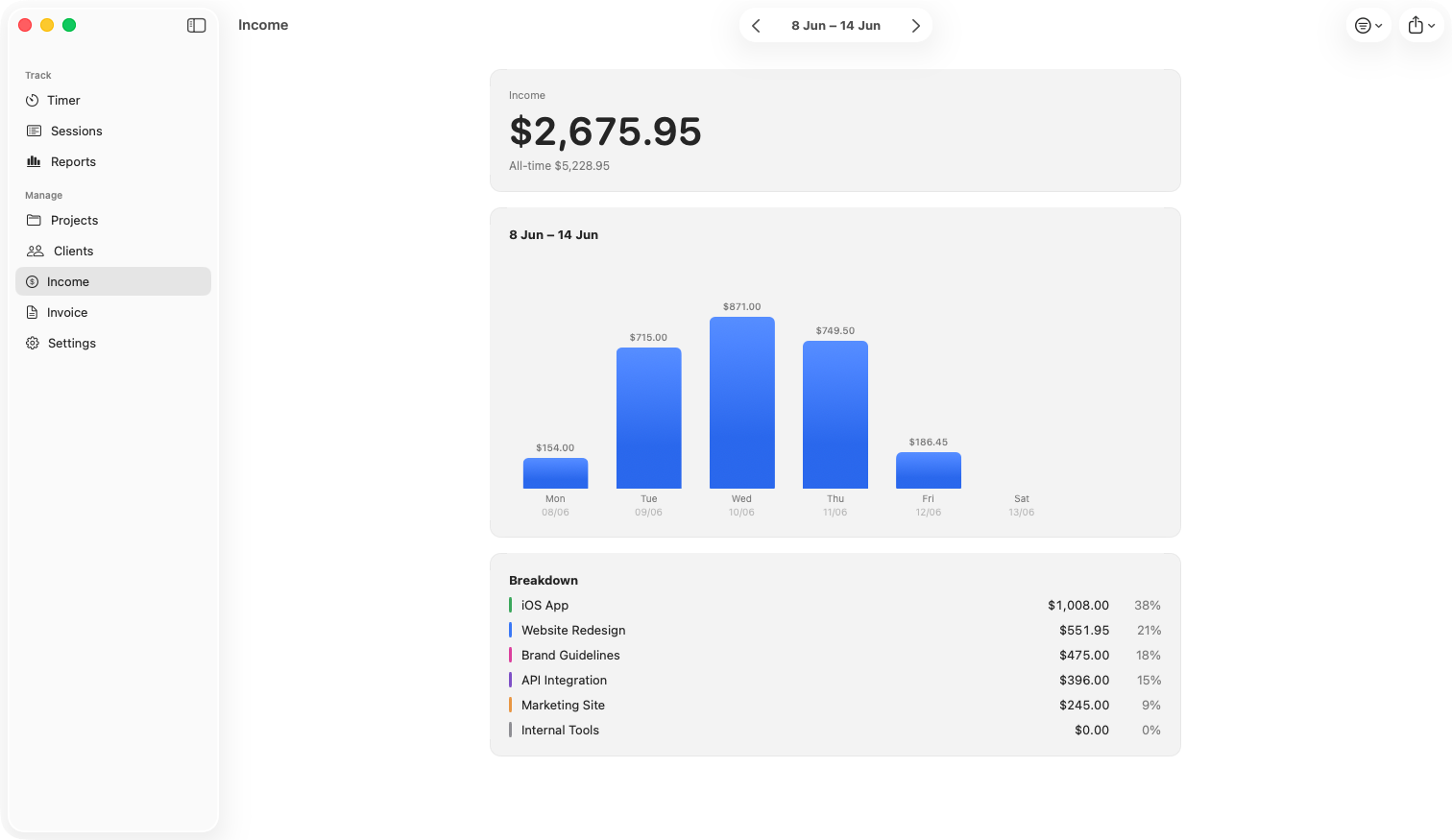Click the Monday $154.00 bar
This screenshot has height=840, width=1452.
pos(555,473)
